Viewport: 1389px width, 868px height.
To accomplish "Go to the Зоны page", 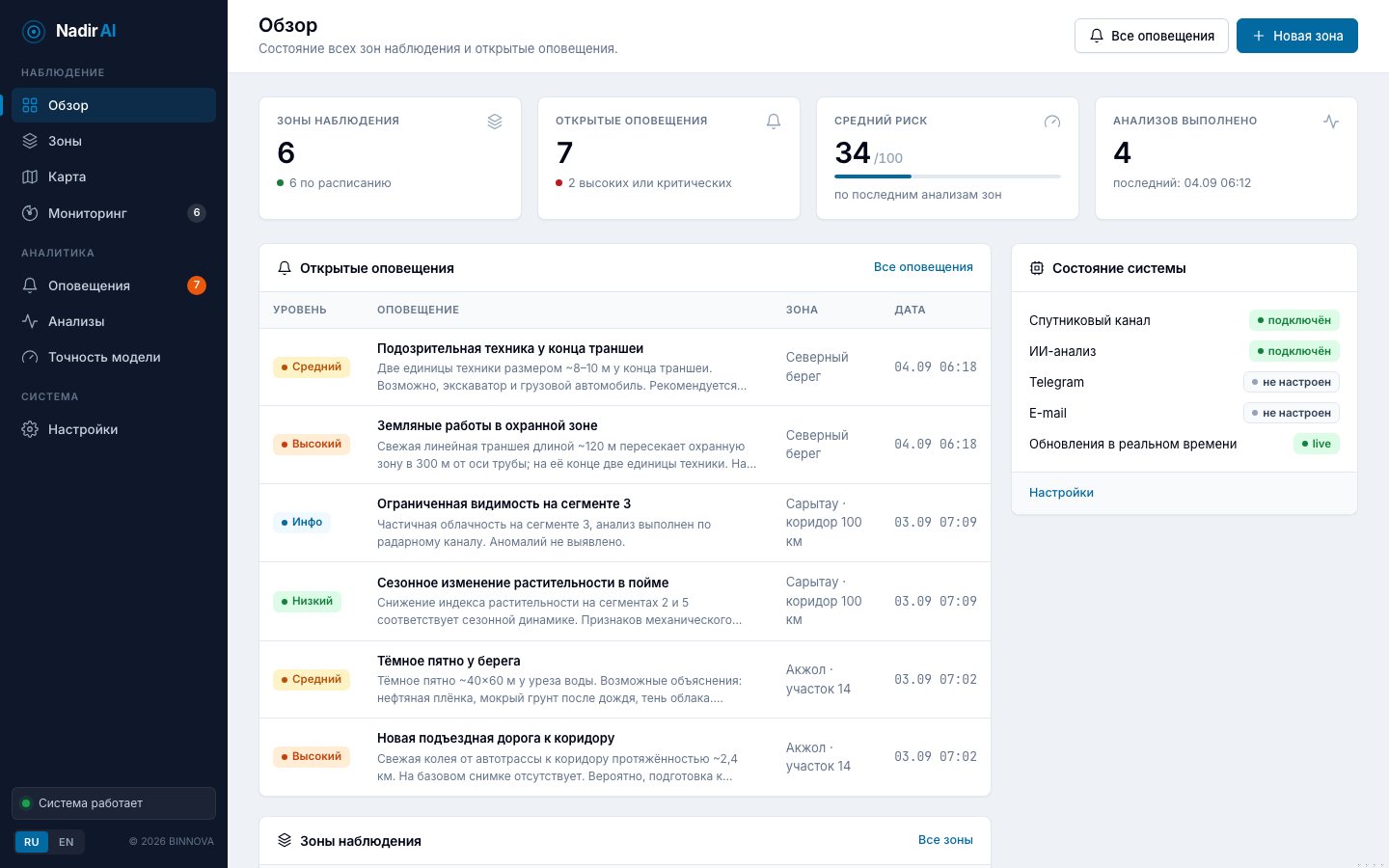I will point(114,141).
